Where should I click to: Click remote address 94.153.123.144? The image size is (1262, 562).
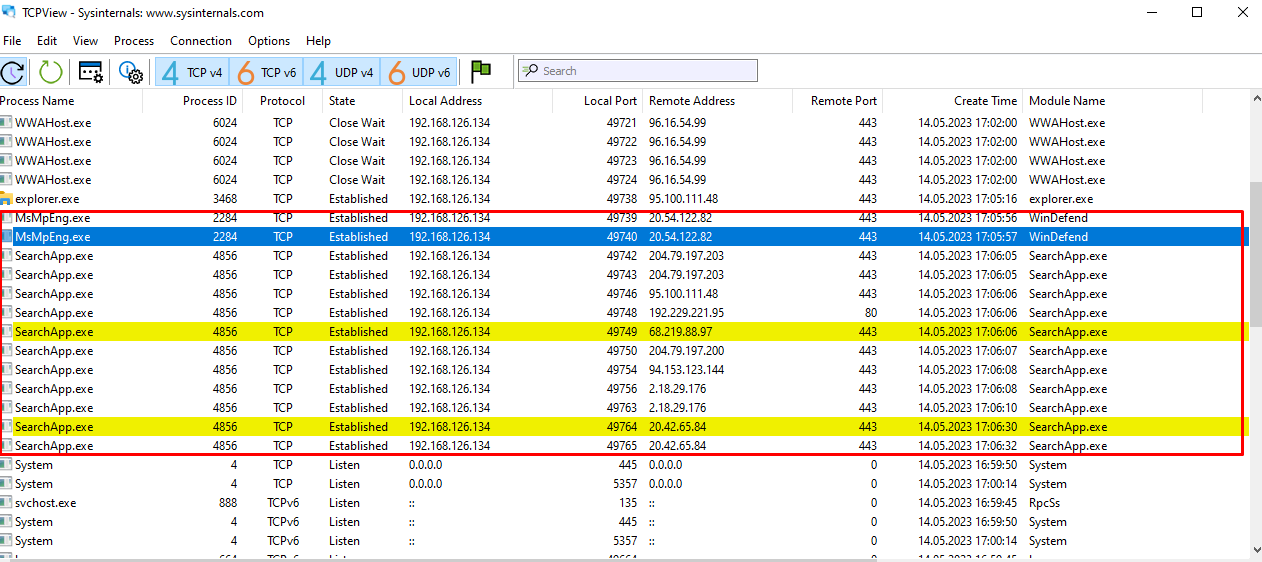click(686, 370)
